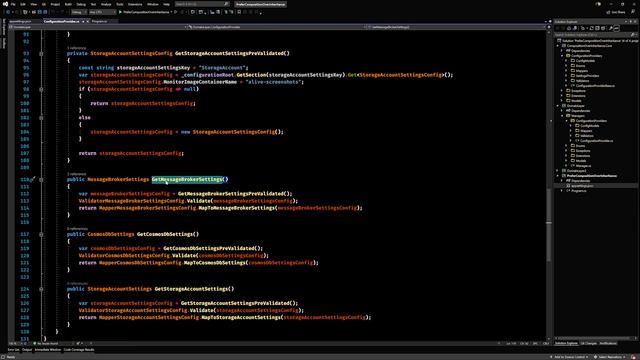Screen dimensions: 640x360
Task: Click Start Without Debugging hollow arrow icon
Action: (x=176, y=12)
